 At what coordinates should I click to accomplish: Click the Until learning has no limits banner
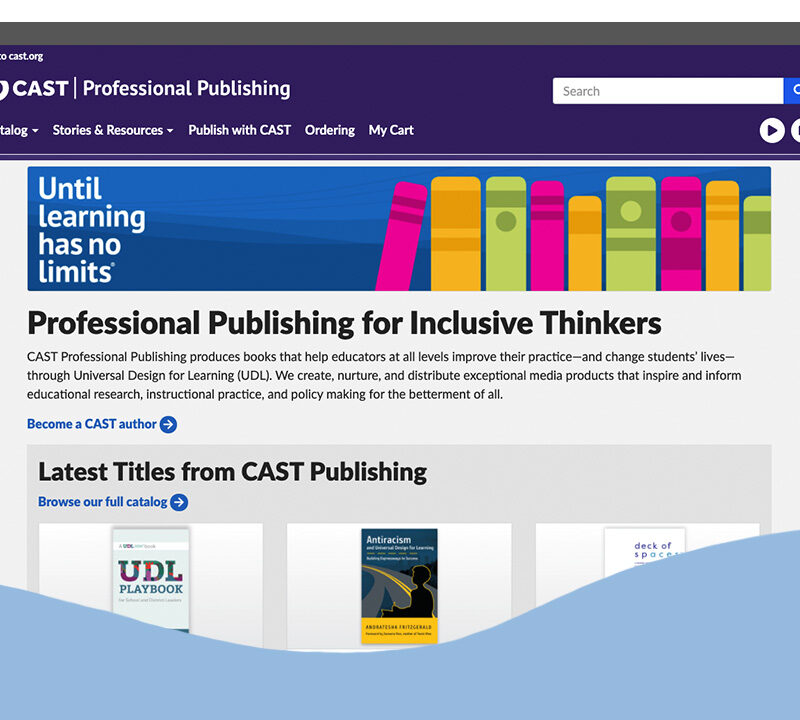pyautogui.click(x=399, y=229)
